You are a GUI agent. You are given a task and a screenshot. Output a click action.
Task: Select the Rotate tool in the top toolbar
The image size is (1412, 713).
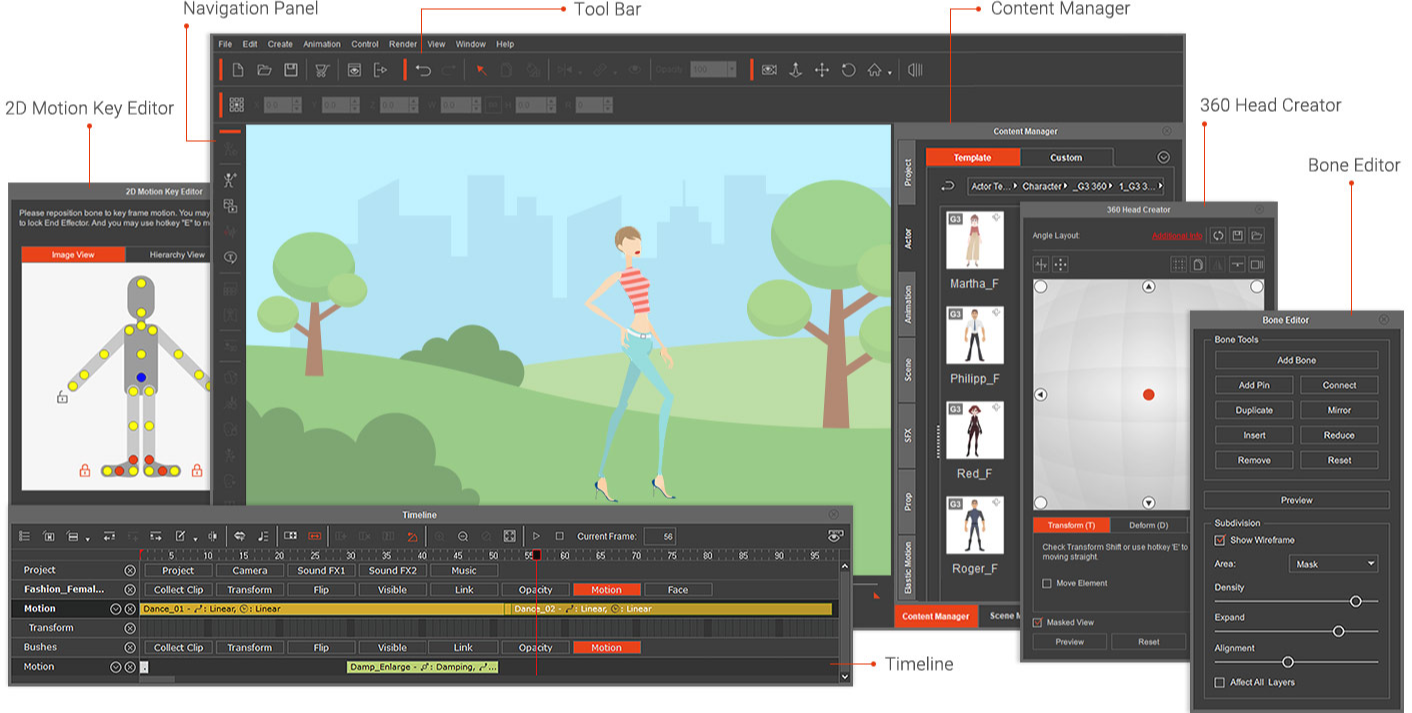[848, 69]
